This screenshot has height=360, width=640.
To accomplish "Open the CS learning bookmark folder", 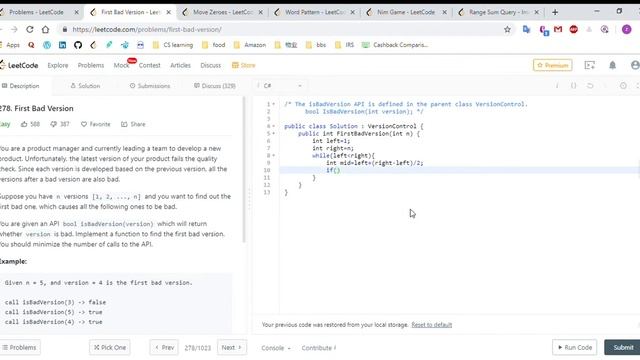I will (x=173, y=45).
